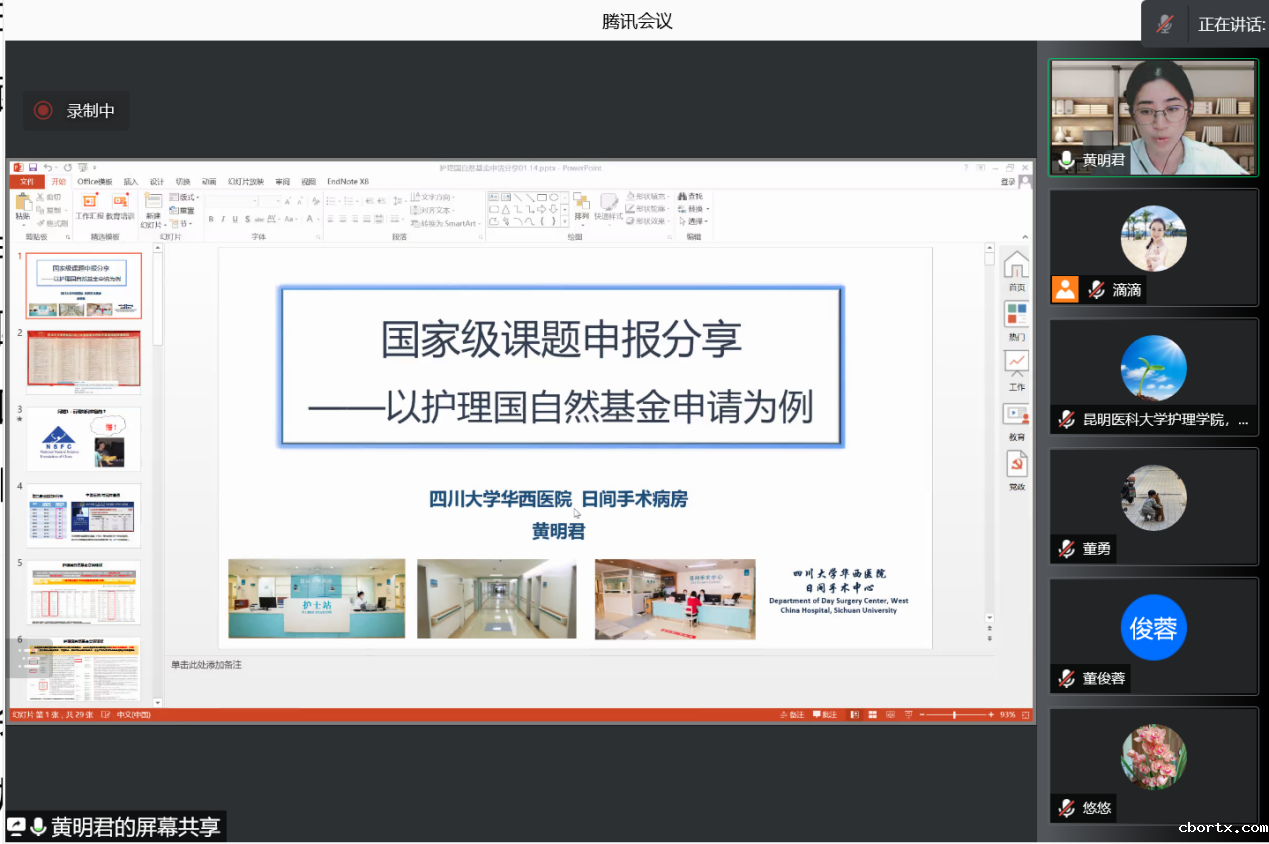The width and height of the screenshot is (1269, 844).
Task: Click the Save icon in quick access toolbar
Action: 33,168
